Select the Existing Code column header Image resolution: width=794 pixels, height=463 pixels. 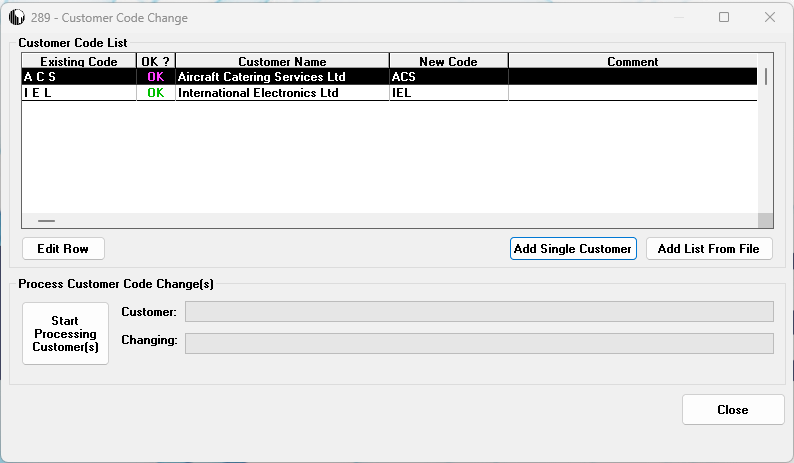point(79,61)
